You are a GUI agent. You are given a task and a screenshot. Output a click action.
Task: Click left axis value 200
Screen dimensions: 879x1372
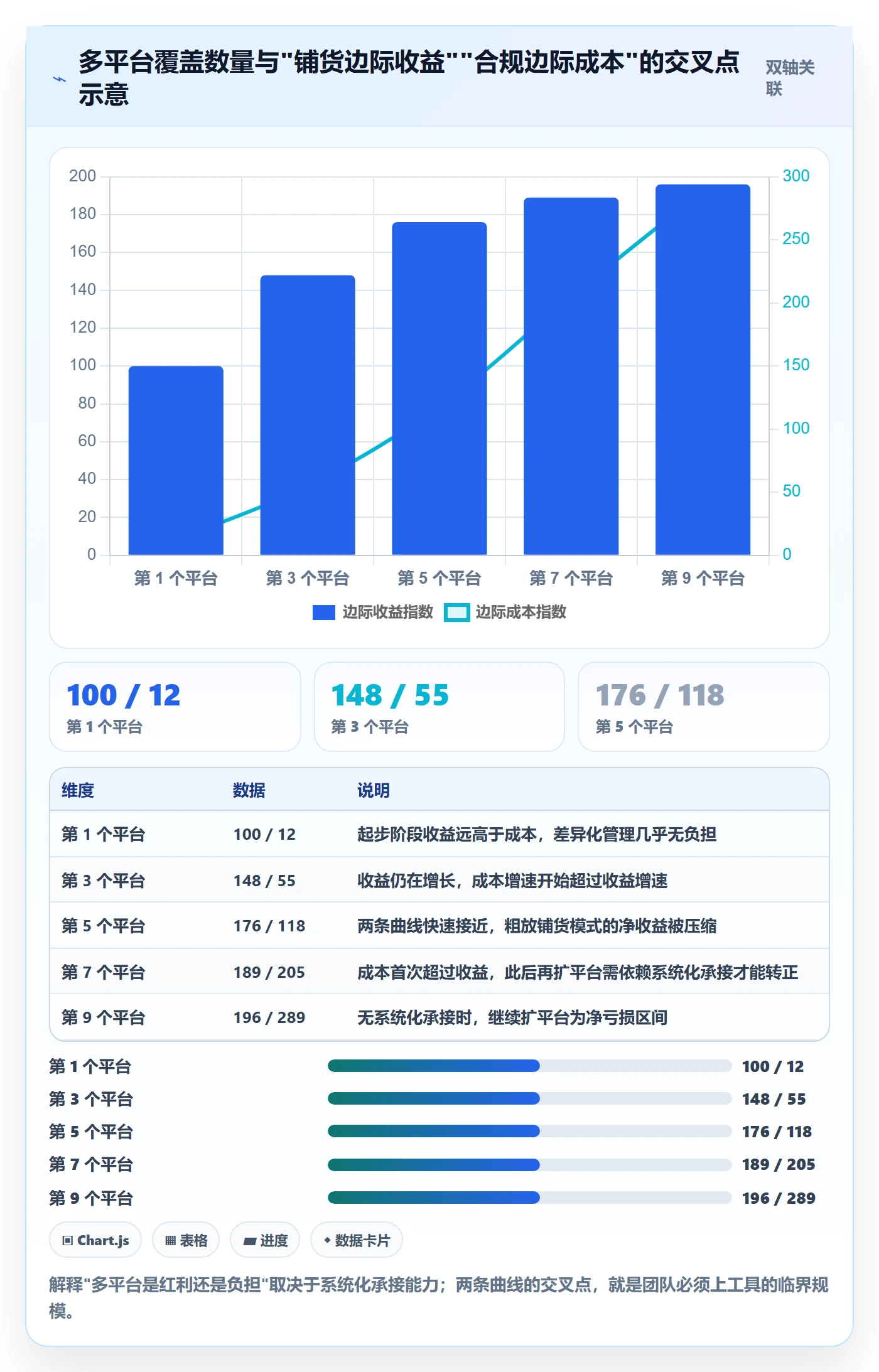(82, 176)
